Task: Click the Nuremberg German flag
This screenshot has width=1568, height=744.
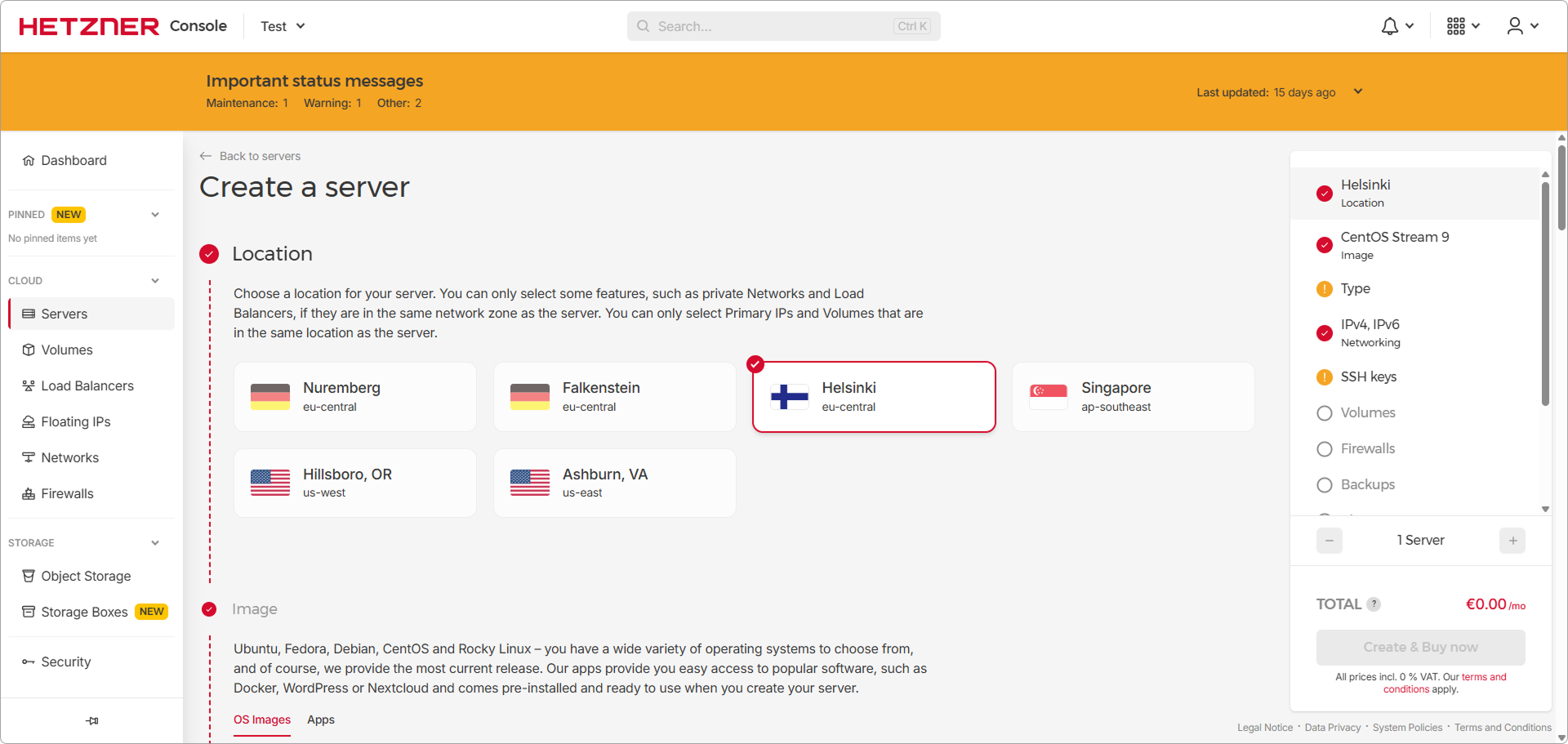Action: pyautogui.click(x=270, y=397)
